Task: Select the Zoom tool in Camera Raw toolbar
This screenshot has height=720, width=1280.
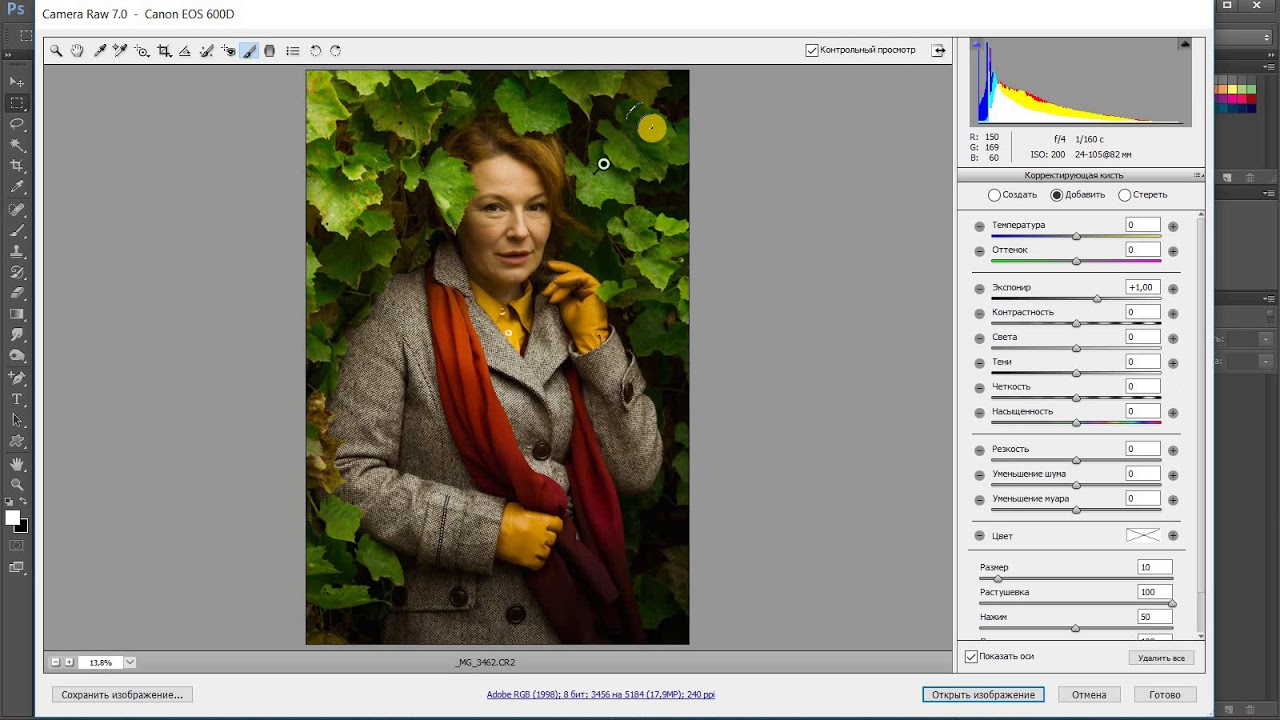Action: pyautogui.click(x=56, y=51)
